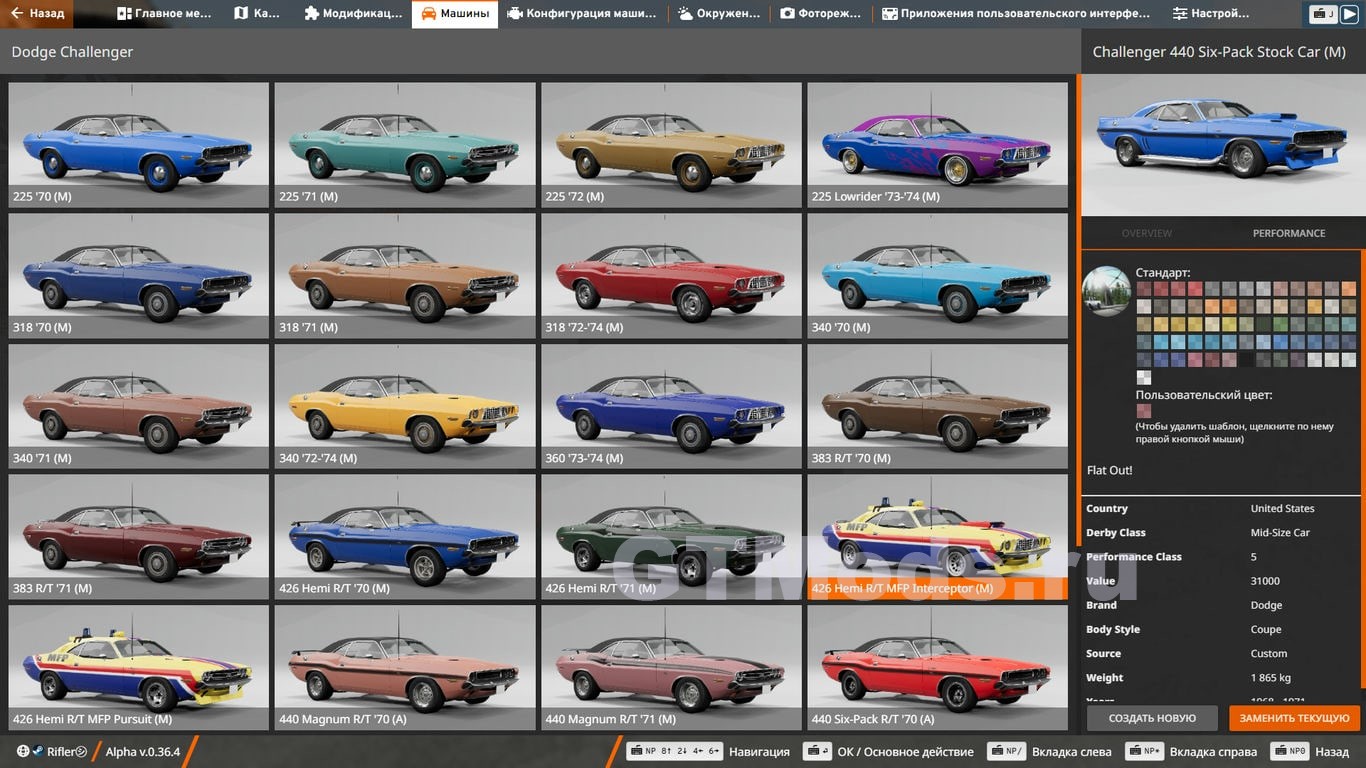Switch to the Окружение weather tab
This screenshot has height=768, width=1366.
(x=718, y=14)
